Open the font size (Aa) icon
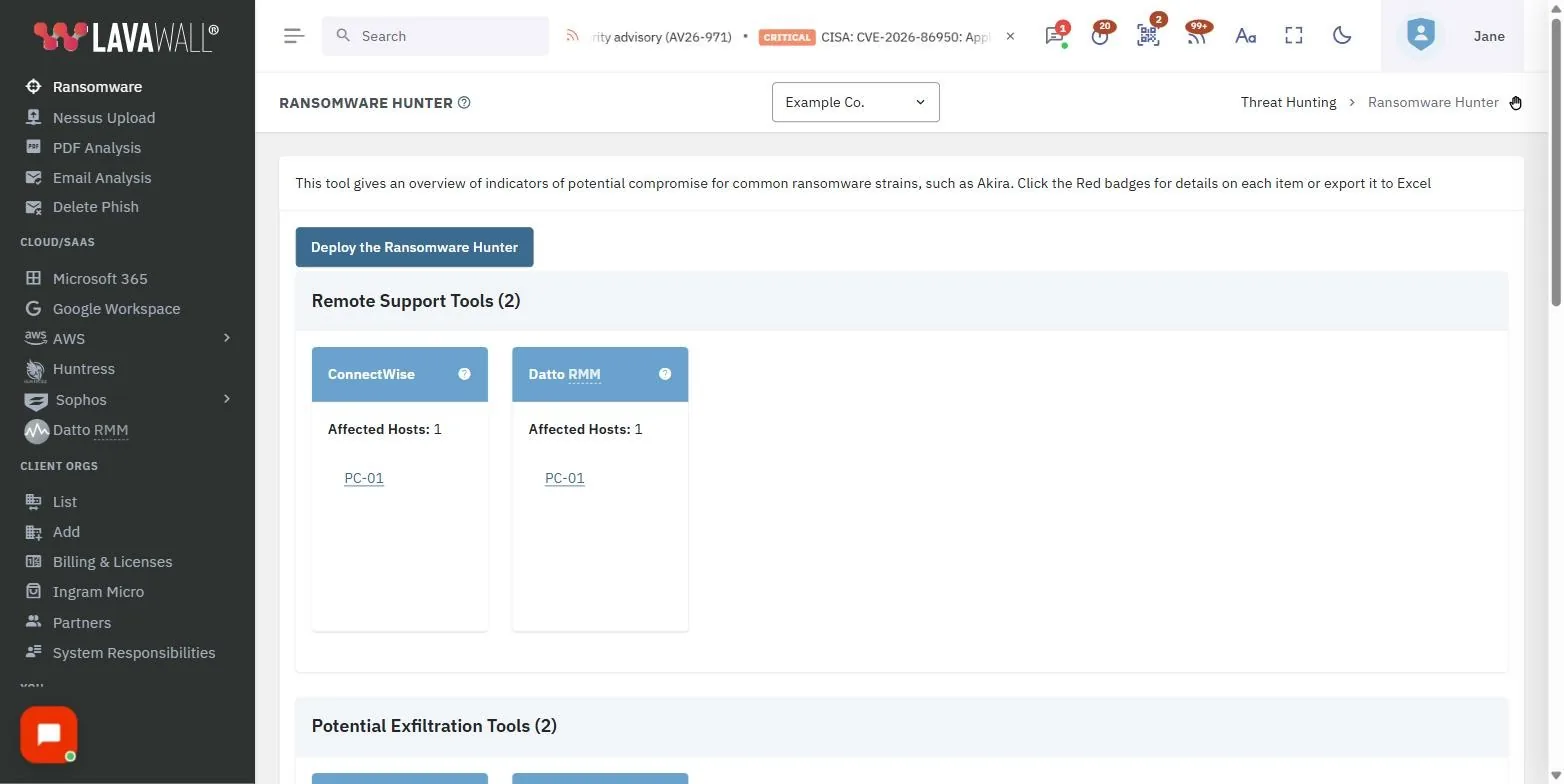Viewport: 1564px width, 784px height. pyautogui.click(x=1245, y=36)
